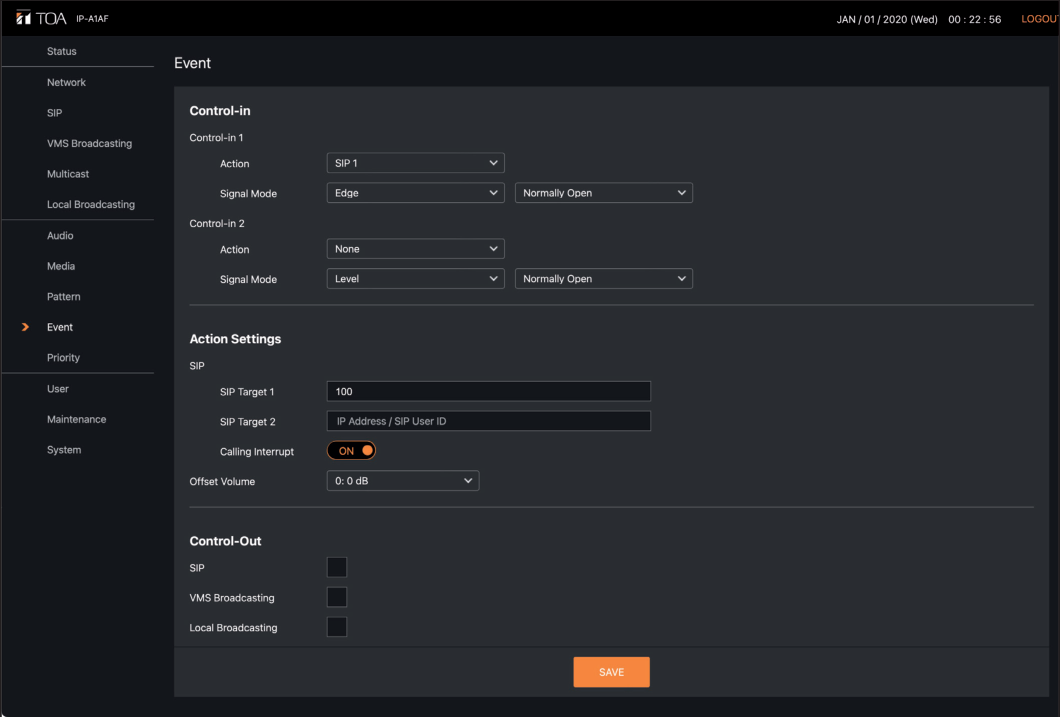Screen dimensions: 1060x717
Task: Go to the Network settings page
Action: [x=66, y=82]
